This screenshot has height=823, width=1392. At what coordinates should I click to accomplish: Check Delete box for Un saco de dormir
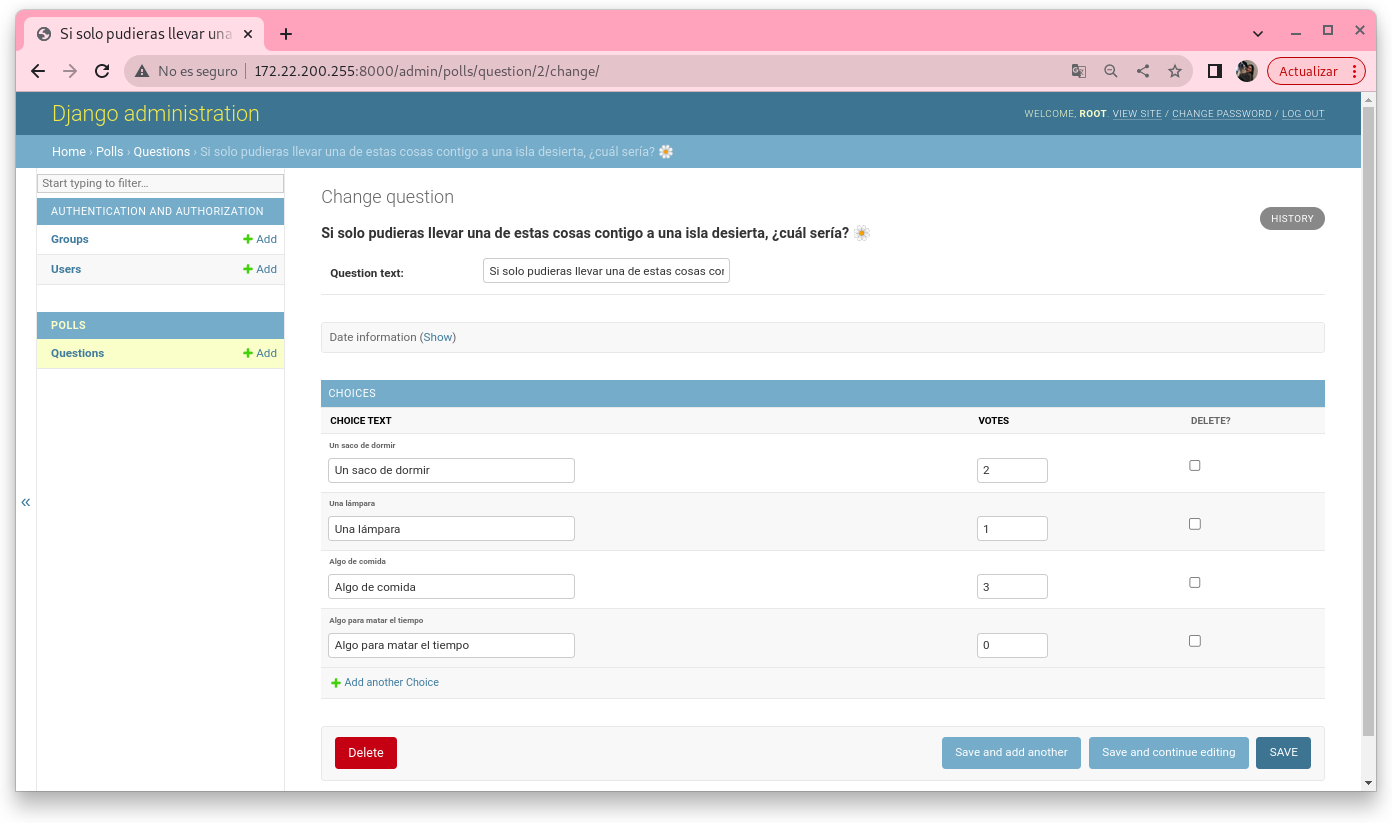1194,466
